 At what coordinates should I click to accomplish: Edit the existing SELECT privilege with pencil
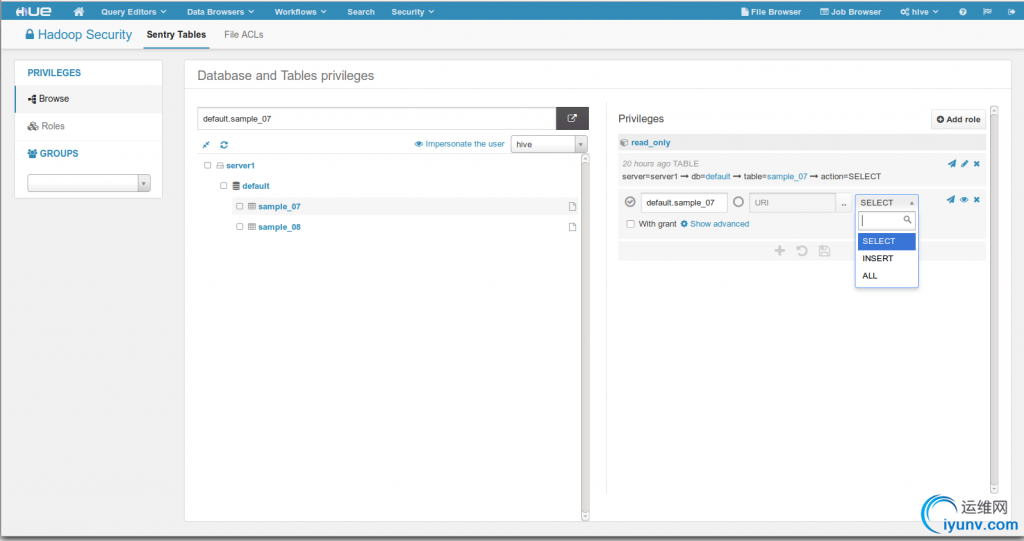coord(965,163)
